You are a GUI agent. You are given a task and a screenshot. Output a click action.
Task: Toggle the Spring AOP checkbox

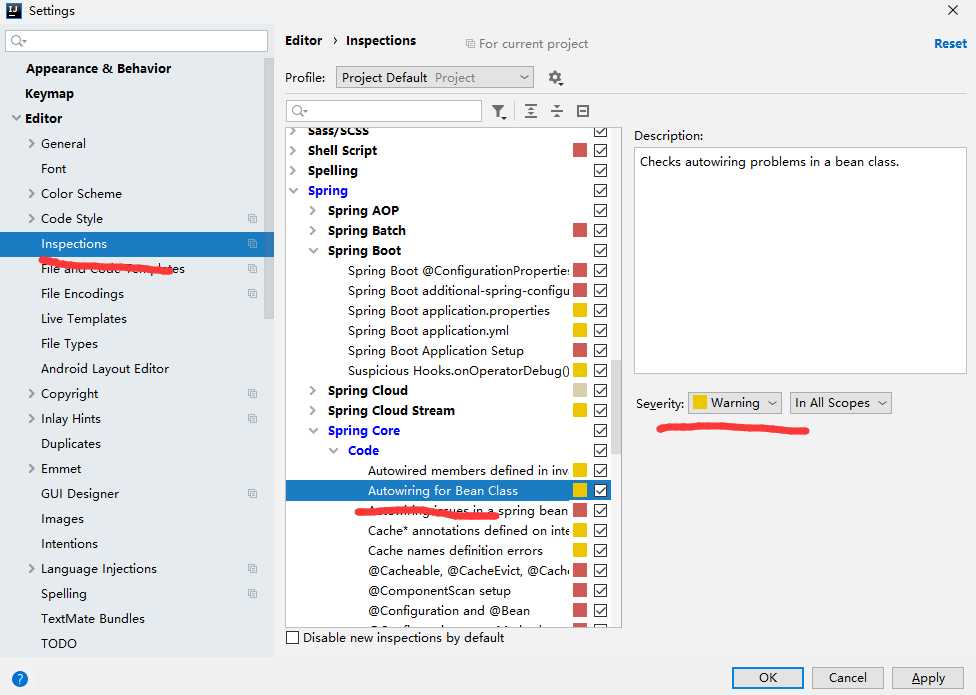[x=601, y=210]
